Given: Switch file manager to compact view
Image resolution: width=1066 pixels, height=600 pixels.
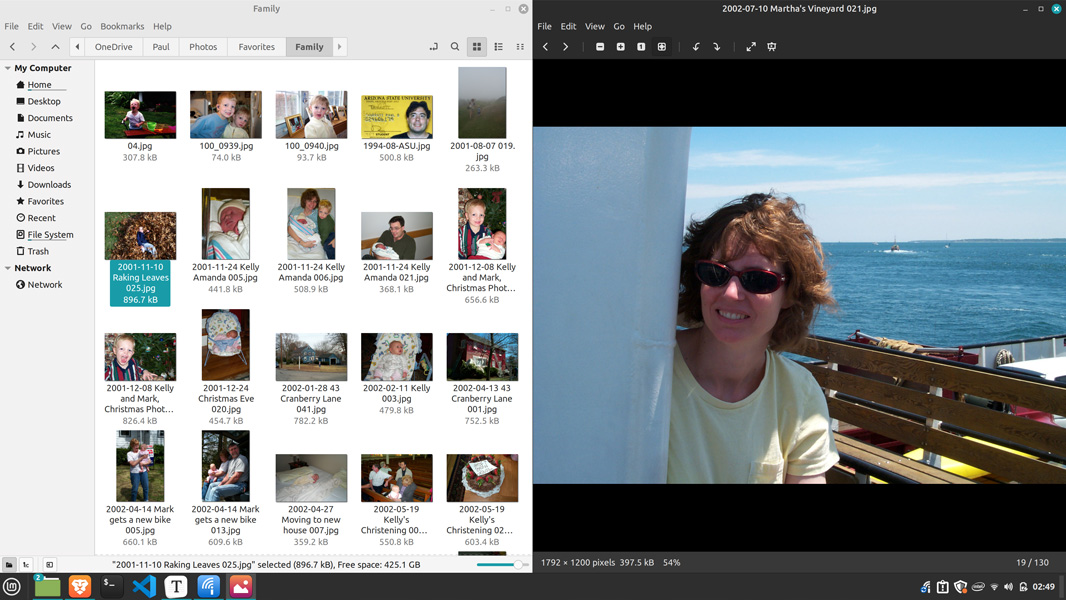Looking at the screenshot, I should click(x=520, y=47).
